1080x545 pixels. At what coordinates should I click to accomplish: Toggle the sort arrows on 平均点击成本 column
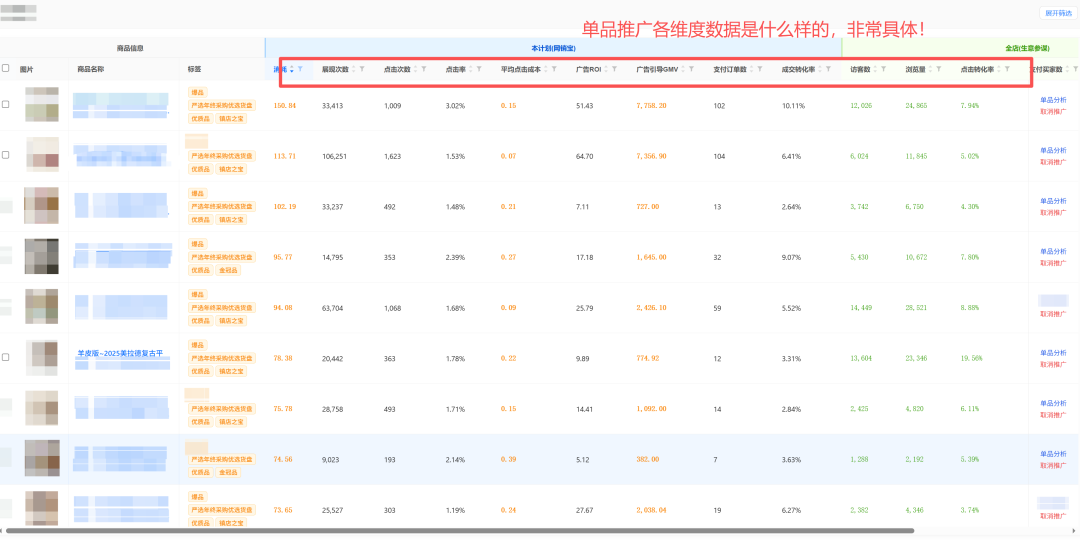point(546,69)
